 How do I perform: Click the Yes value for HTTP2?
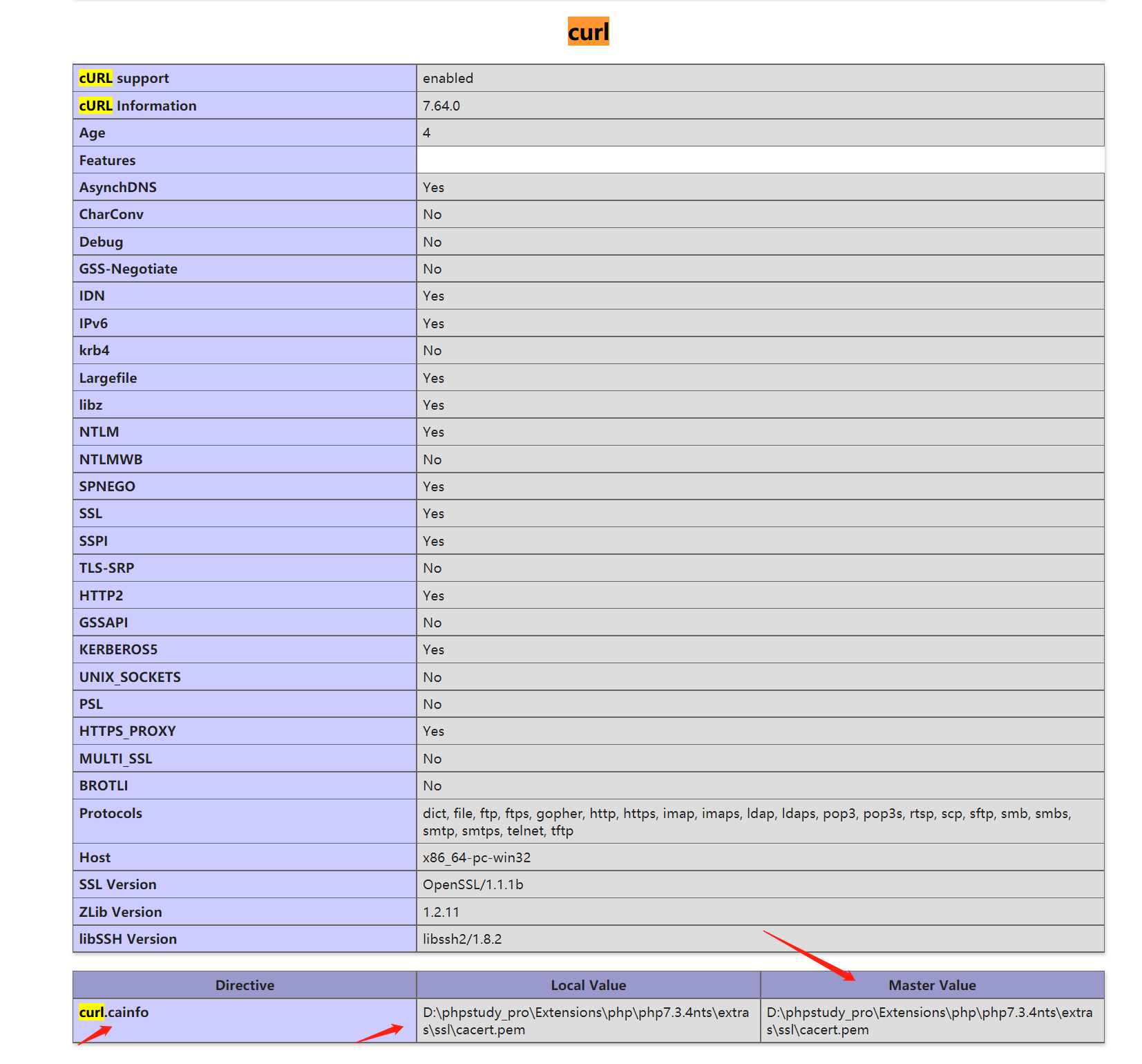coord(433,596)
